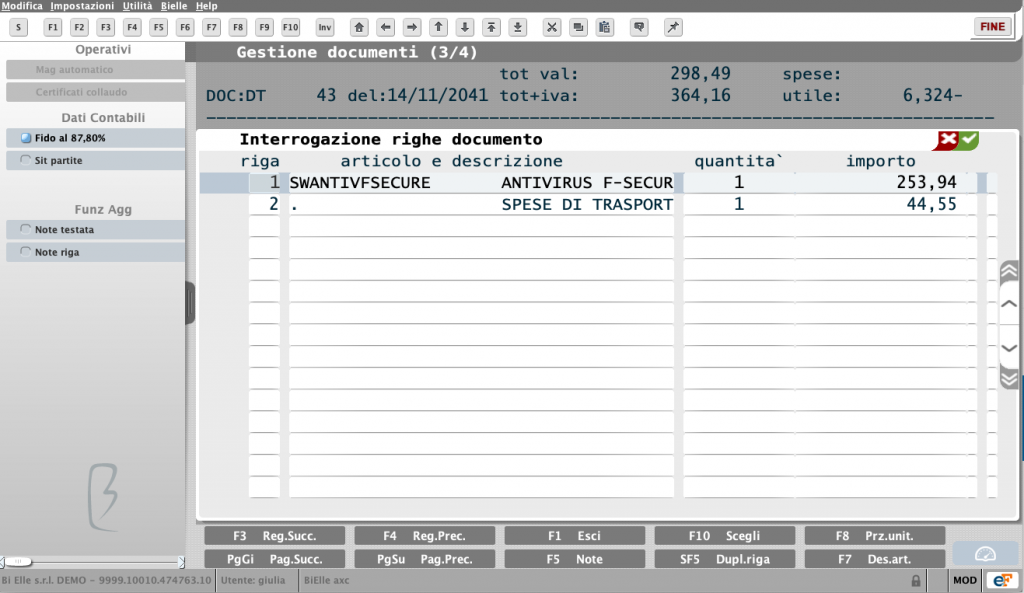Jump to last page double-chevron down
Viewport: 1024px width, 593px height.
[x=1009, y=378]
